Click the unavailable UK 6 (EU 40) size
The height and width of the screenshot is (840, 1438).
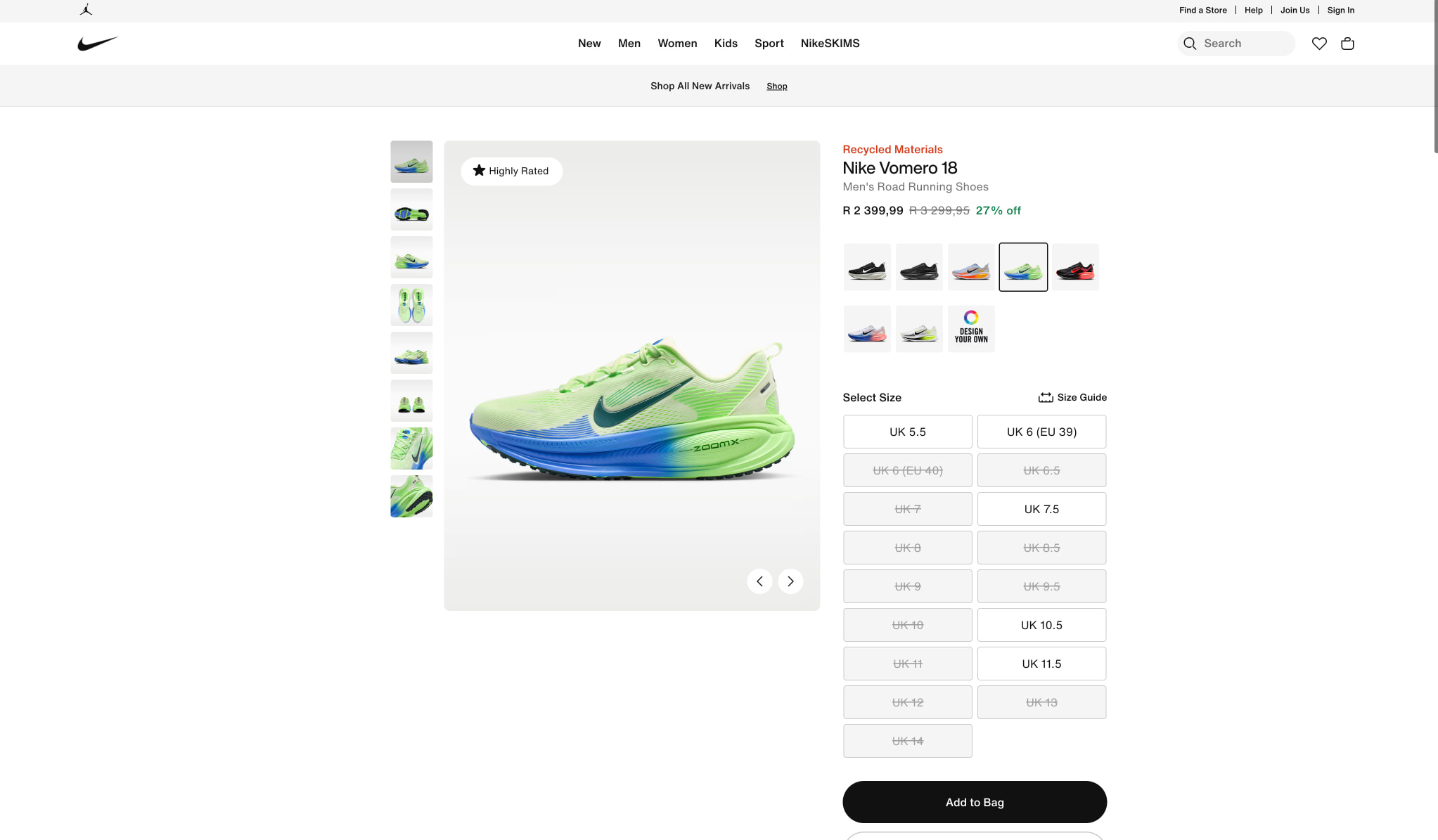point(907,470)
